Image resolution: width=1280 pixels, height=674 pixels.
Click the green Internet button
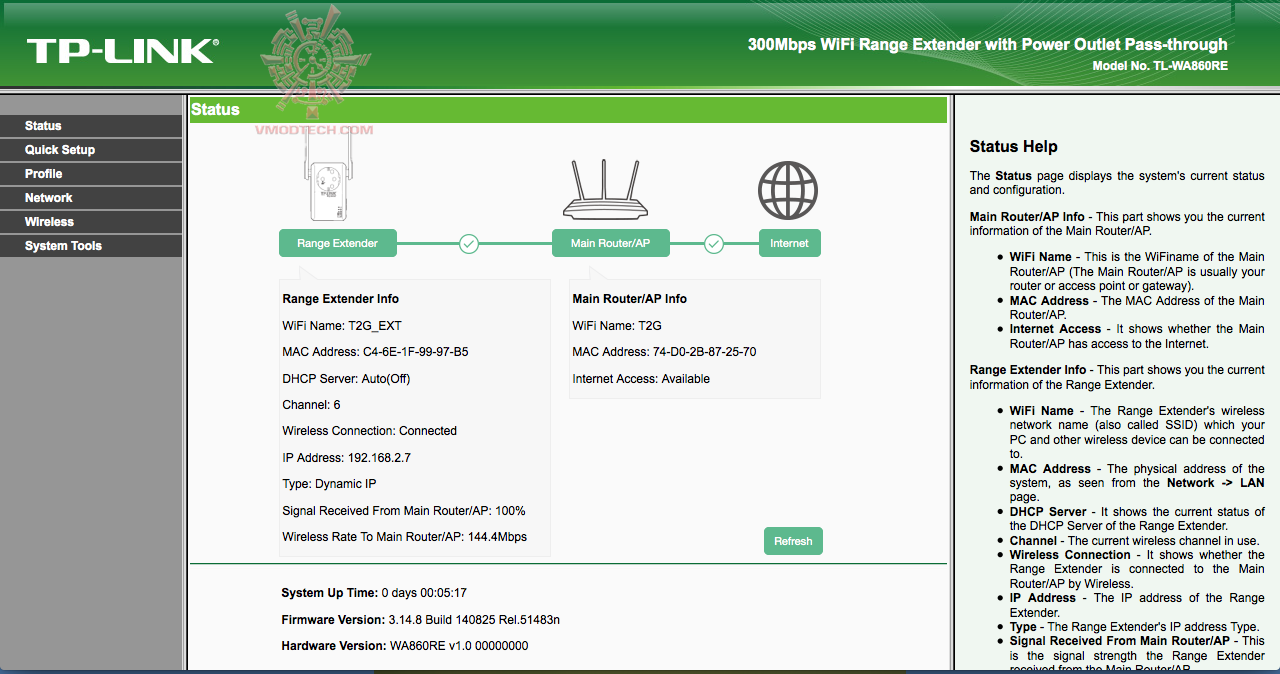coord(789,243)
